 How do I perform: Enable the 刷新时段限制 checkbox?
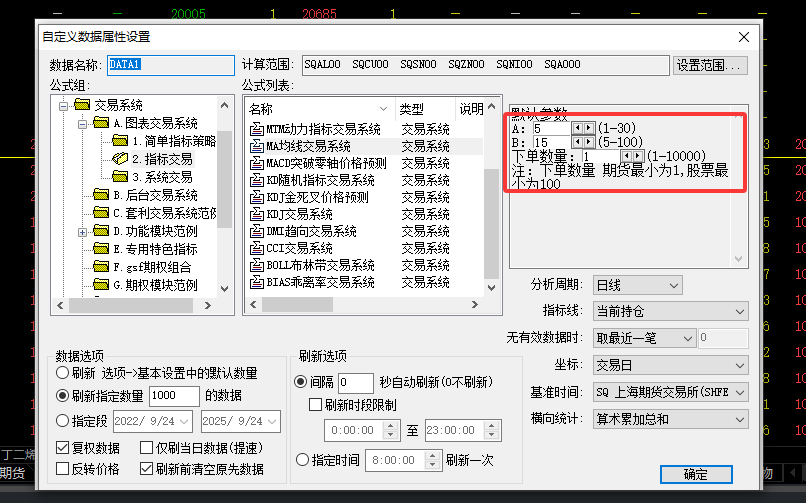coord(315,405)
